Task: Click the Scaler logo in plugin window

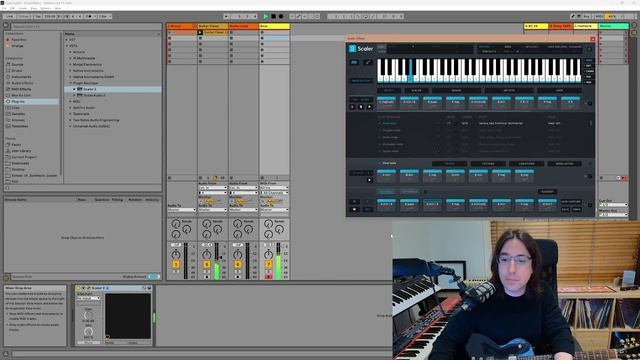Action: [x=361, y=49]
